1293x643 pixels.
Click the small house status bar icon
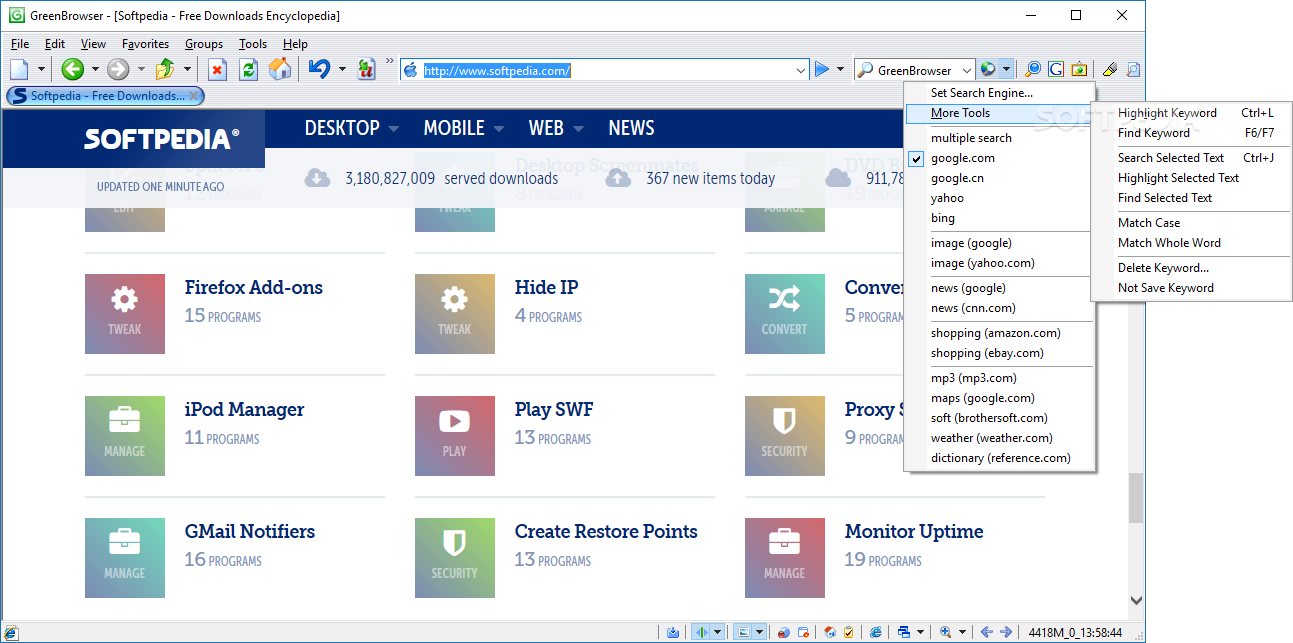tap(830, 632)
